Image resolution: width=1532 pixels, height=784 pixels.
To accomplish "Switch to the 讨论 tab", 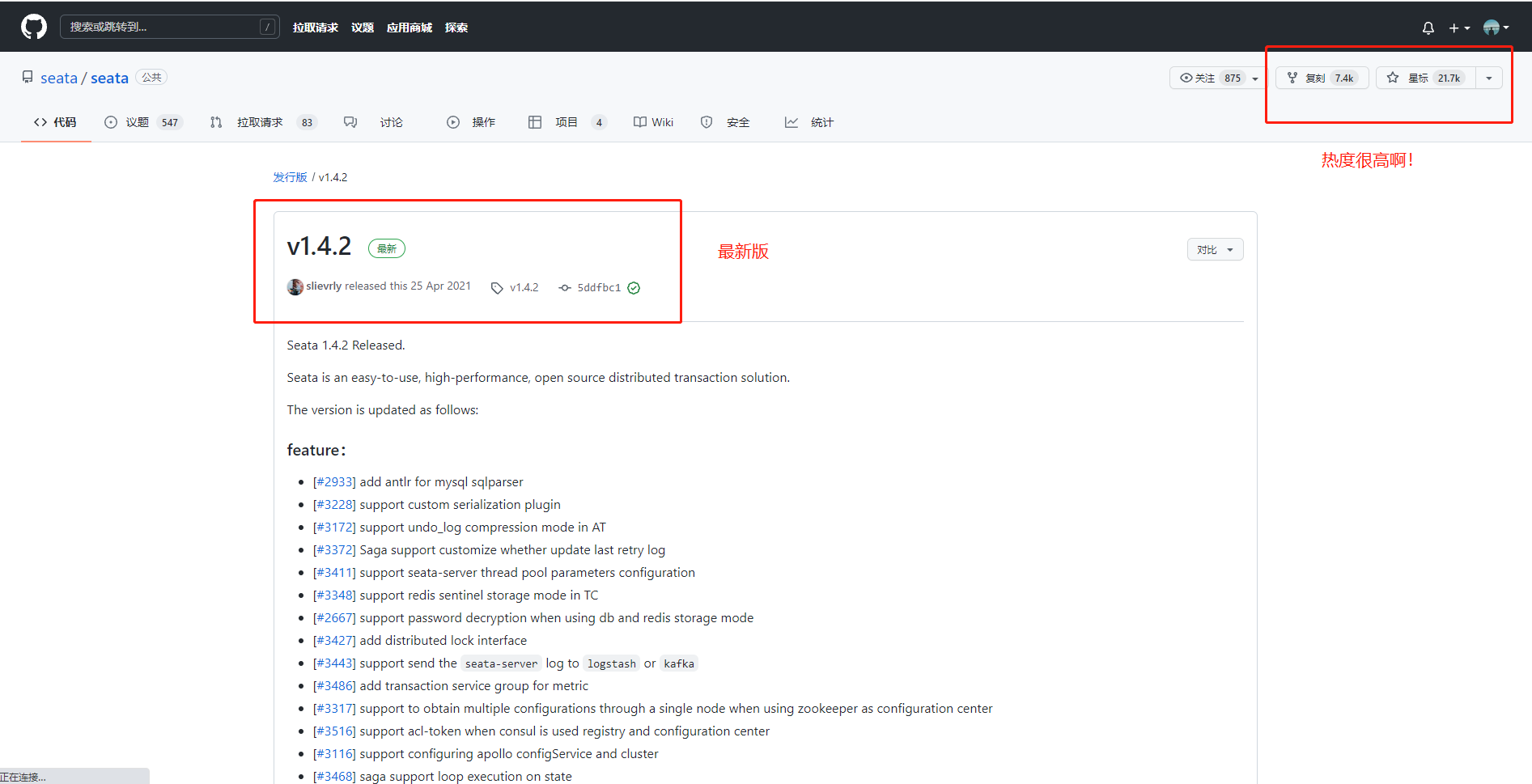I will [373, 122].
